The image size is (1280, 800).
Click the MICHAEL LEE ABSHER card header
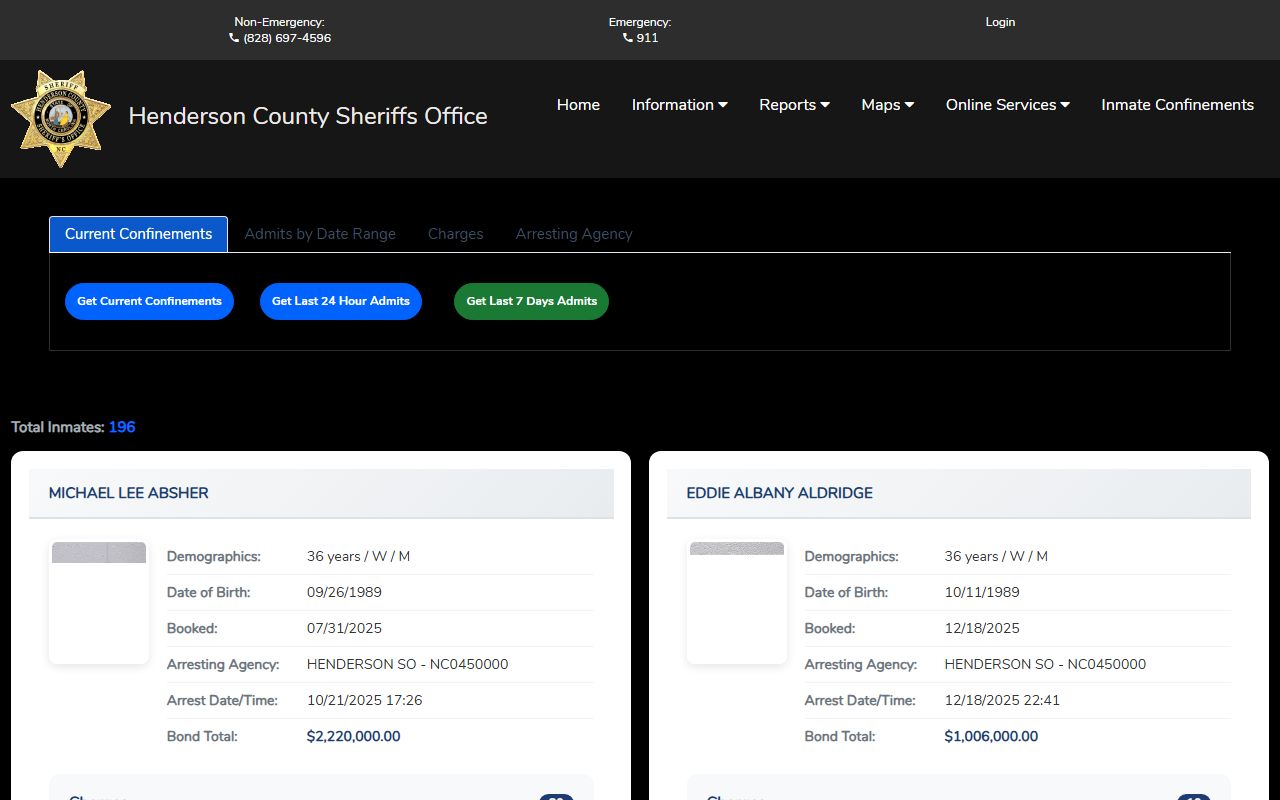[321, 493]
